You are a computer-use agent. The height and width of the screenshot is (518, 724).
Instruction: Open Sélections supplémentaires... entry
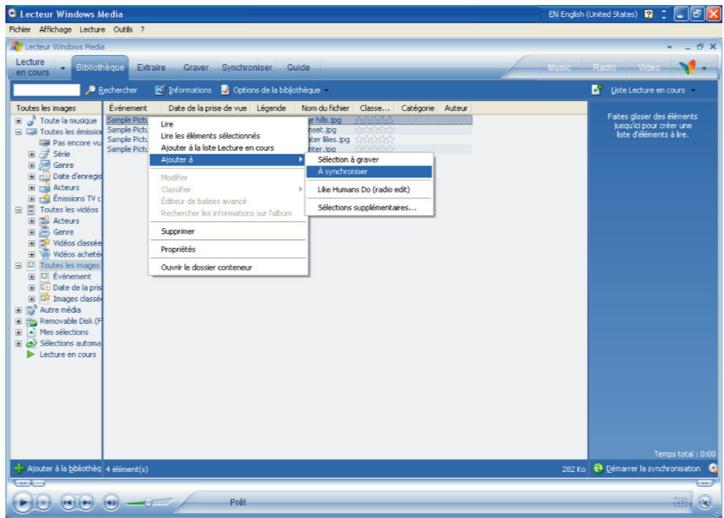coord(369,208)
